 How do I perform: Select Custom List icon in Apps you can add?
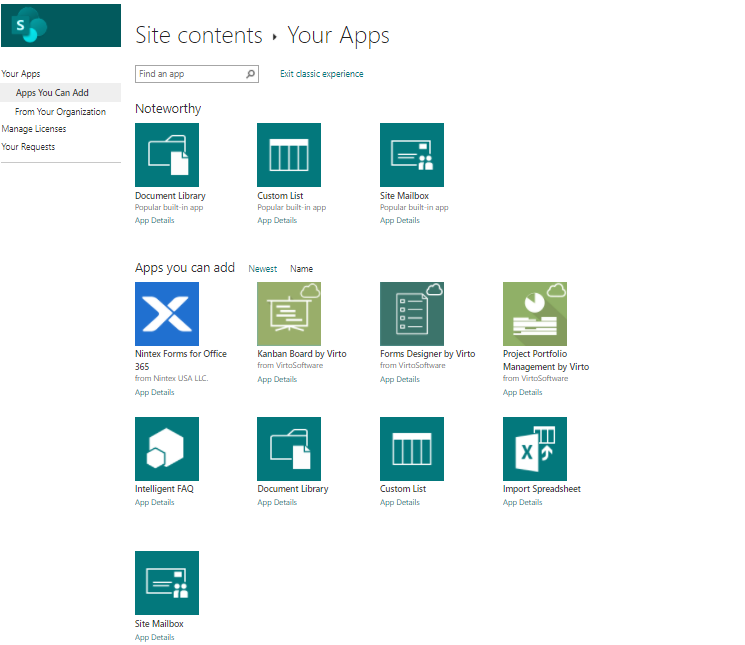pos(412,449)
